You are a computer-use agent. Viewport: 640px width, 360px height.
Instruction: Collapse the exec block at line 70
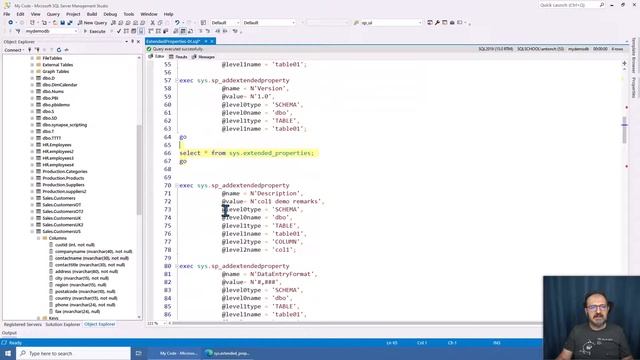177,186
